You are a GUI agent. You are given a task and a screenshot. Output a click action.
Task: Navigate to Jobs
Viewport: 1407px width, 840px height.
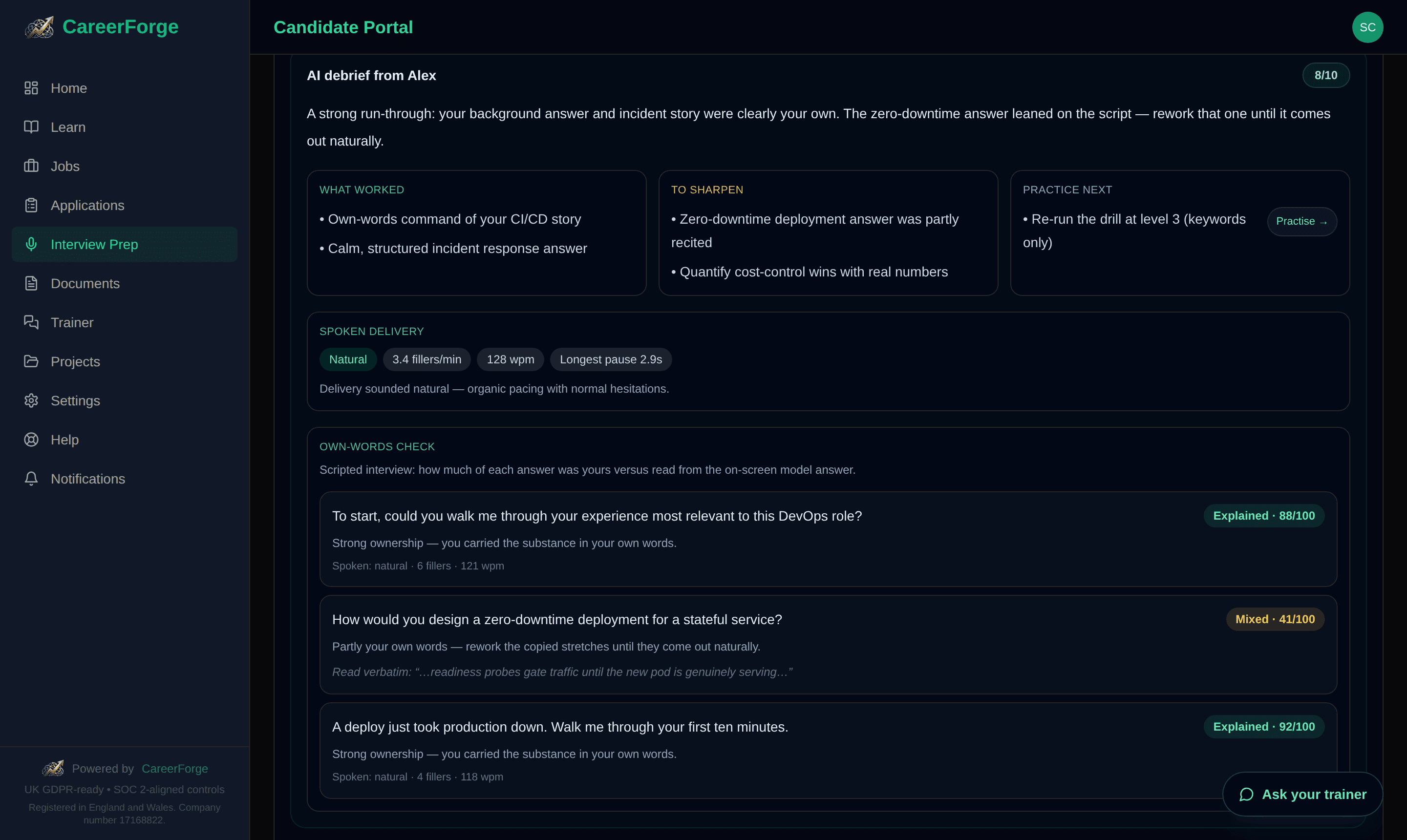pyautogui.click(x=125, y=166)
